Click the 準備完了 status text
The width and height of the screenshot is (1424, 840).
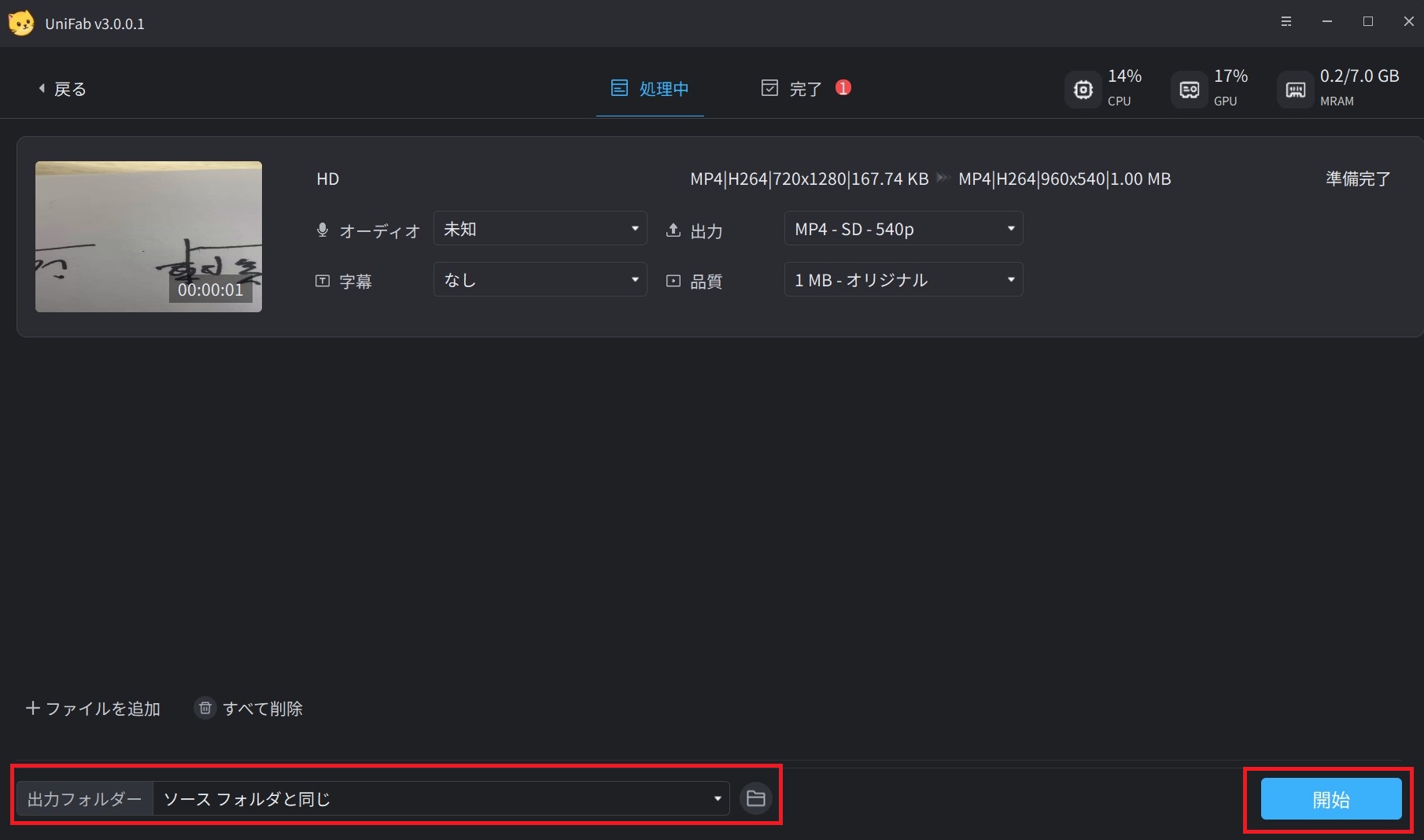click(x=1359, y=179)
